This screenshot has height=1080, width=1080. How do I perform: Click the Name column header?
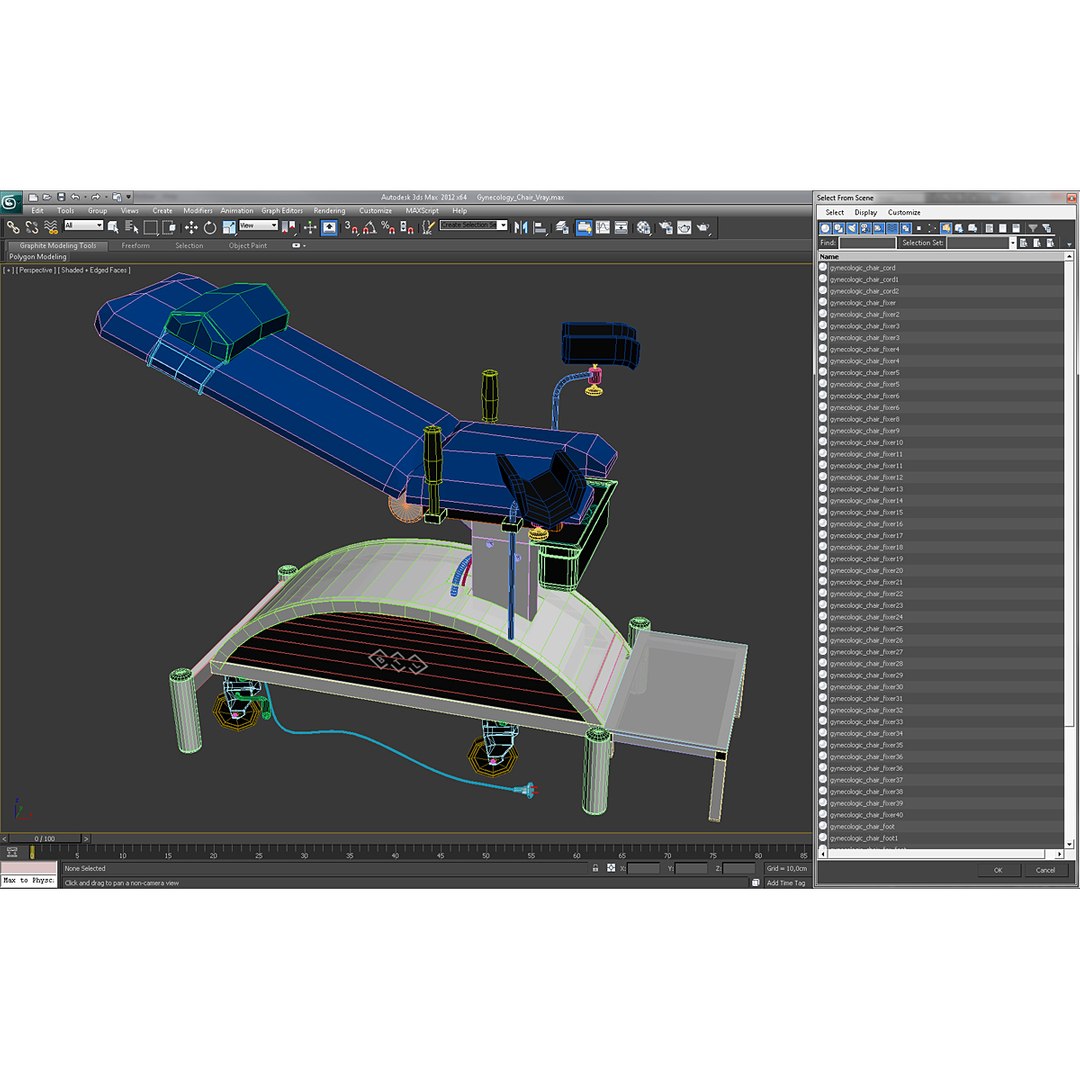[x=941, y=256]
